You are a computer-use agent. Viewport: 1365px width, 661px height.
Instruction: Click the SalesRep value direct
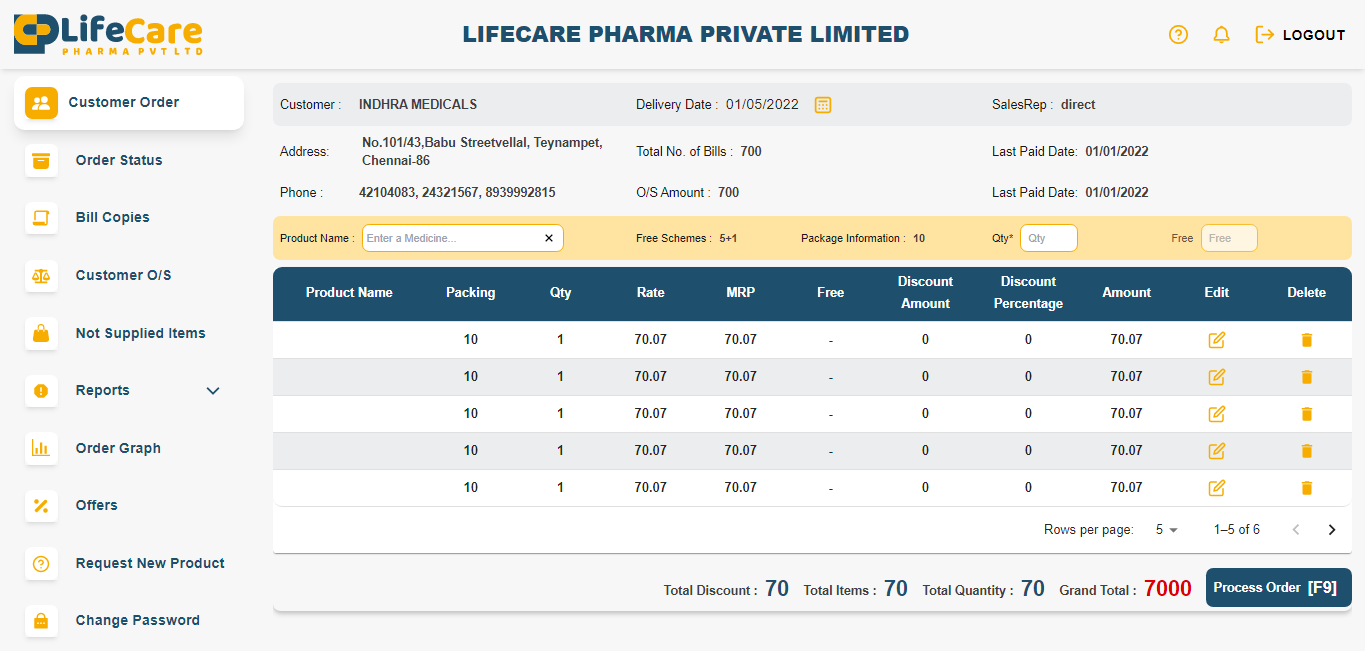click(1078, 104)
